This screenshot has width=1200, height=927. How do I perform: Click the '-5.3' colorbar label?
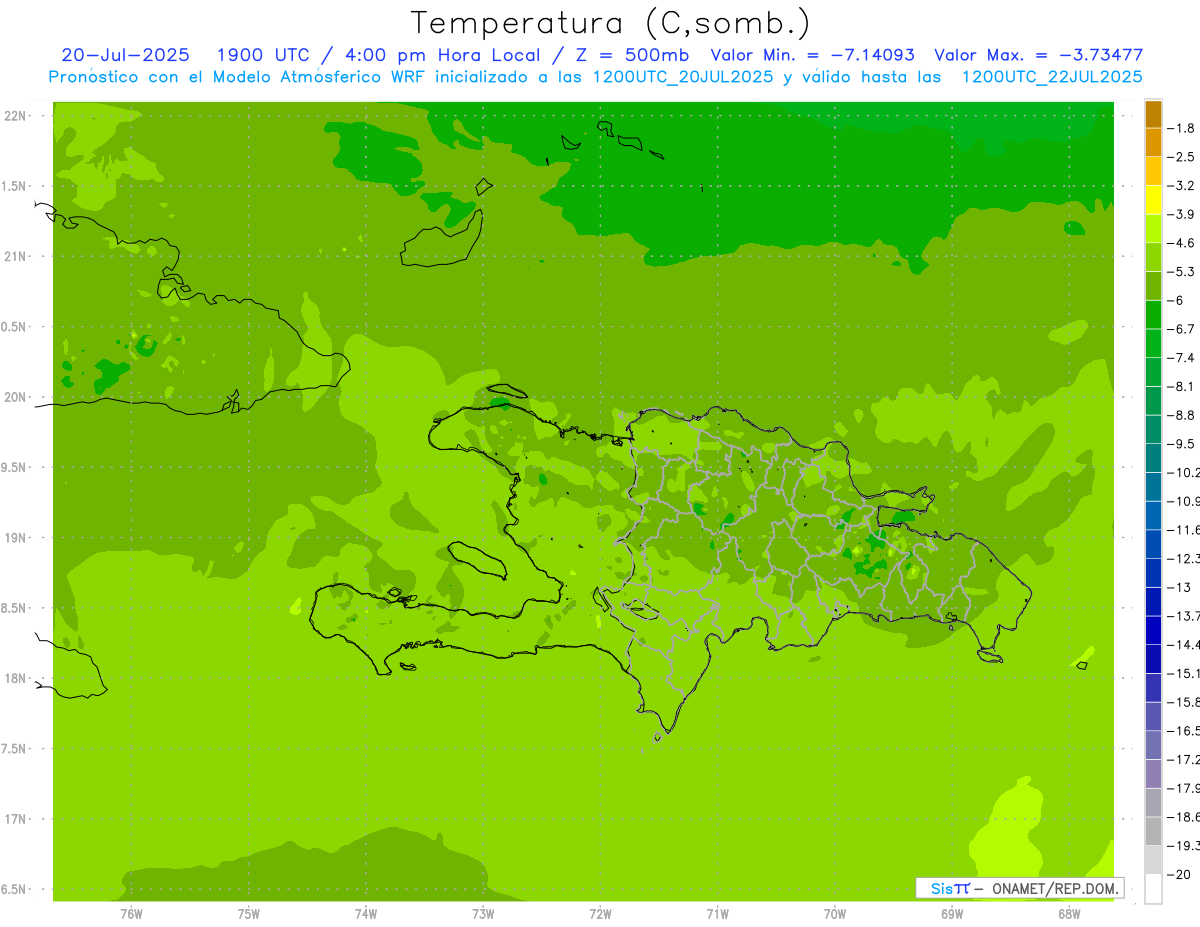(1180, 272)
